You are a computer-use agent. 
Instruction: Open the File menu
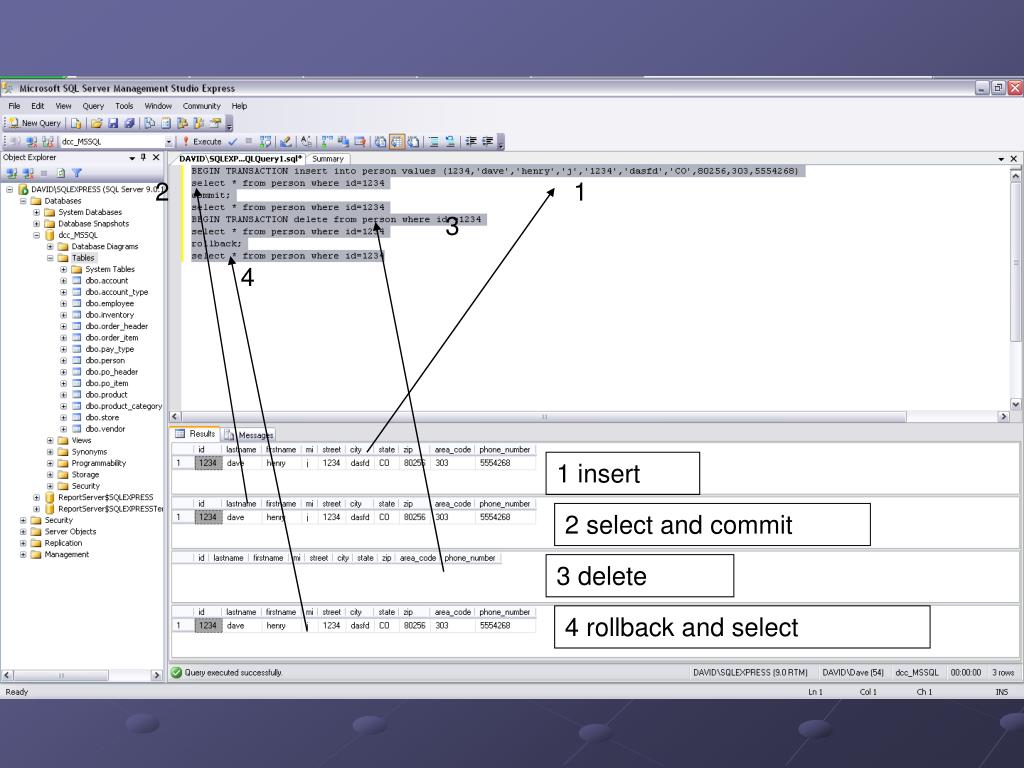coord(14,106)
